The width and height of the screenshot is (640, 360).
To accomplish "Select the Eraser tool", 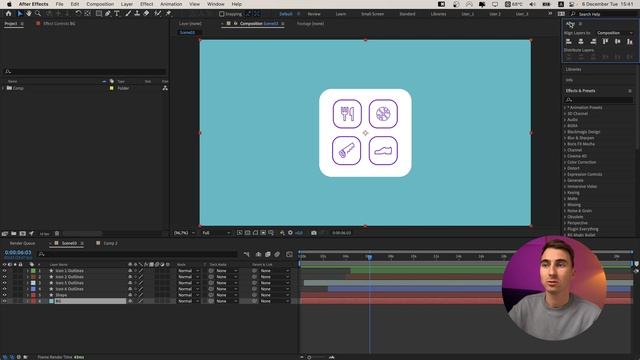I will point(146,13).
